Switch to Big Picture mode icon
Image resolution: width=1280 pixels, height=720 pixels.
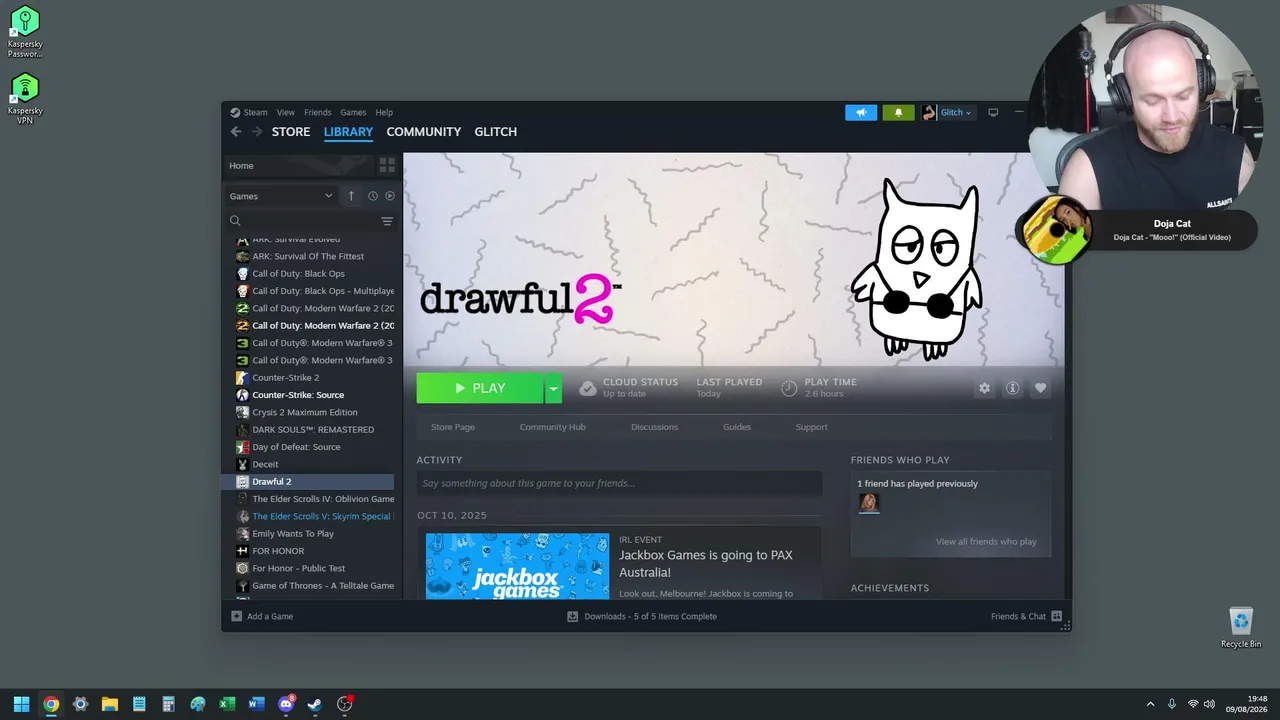(993, 113)
